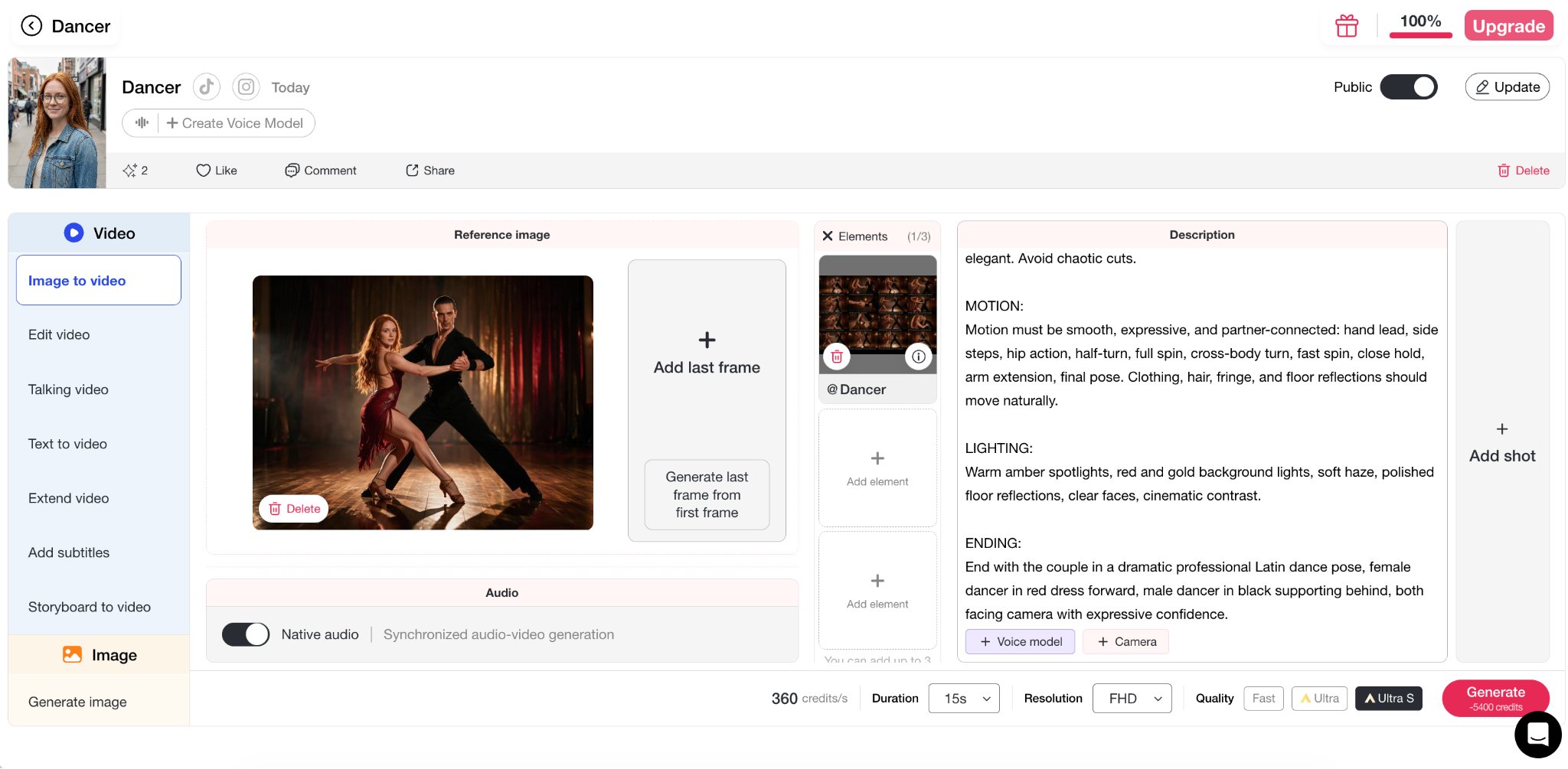Add a new shot

pyautogui.click(x=1502, y=442)
